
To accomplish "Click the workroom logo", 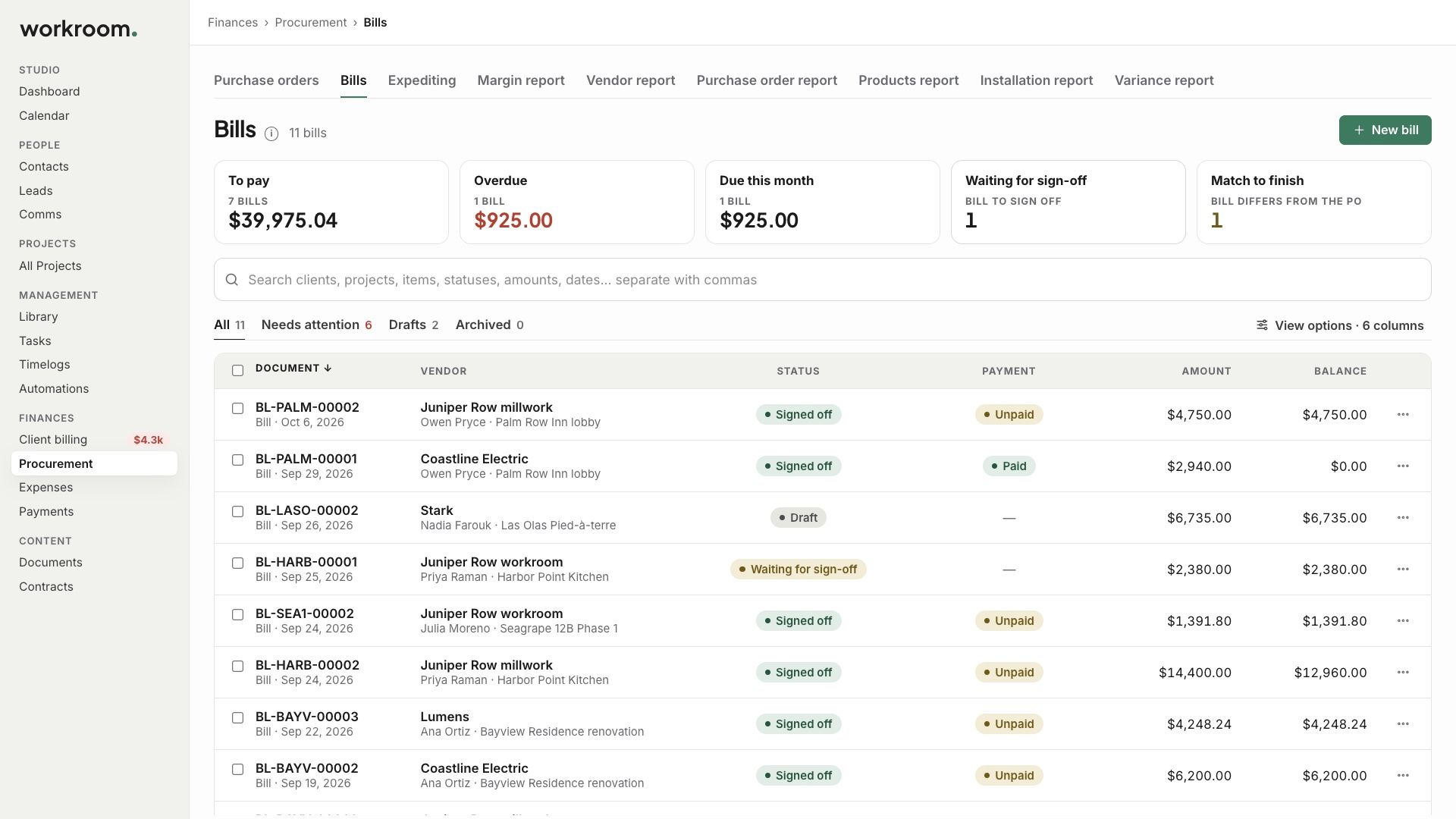I will (78, 30).
